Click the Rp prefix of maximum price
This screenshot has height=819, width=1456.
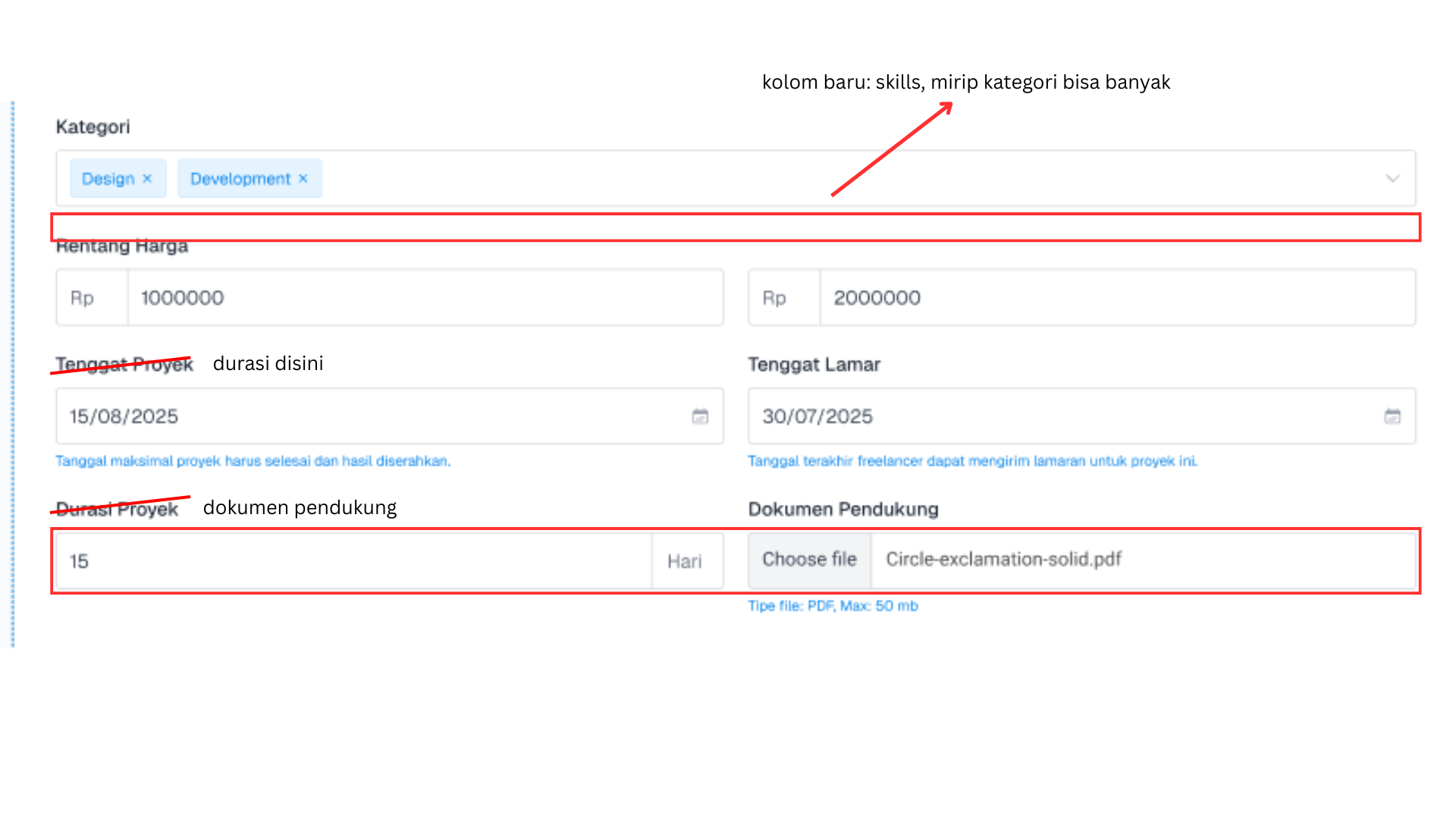[774, 298]
